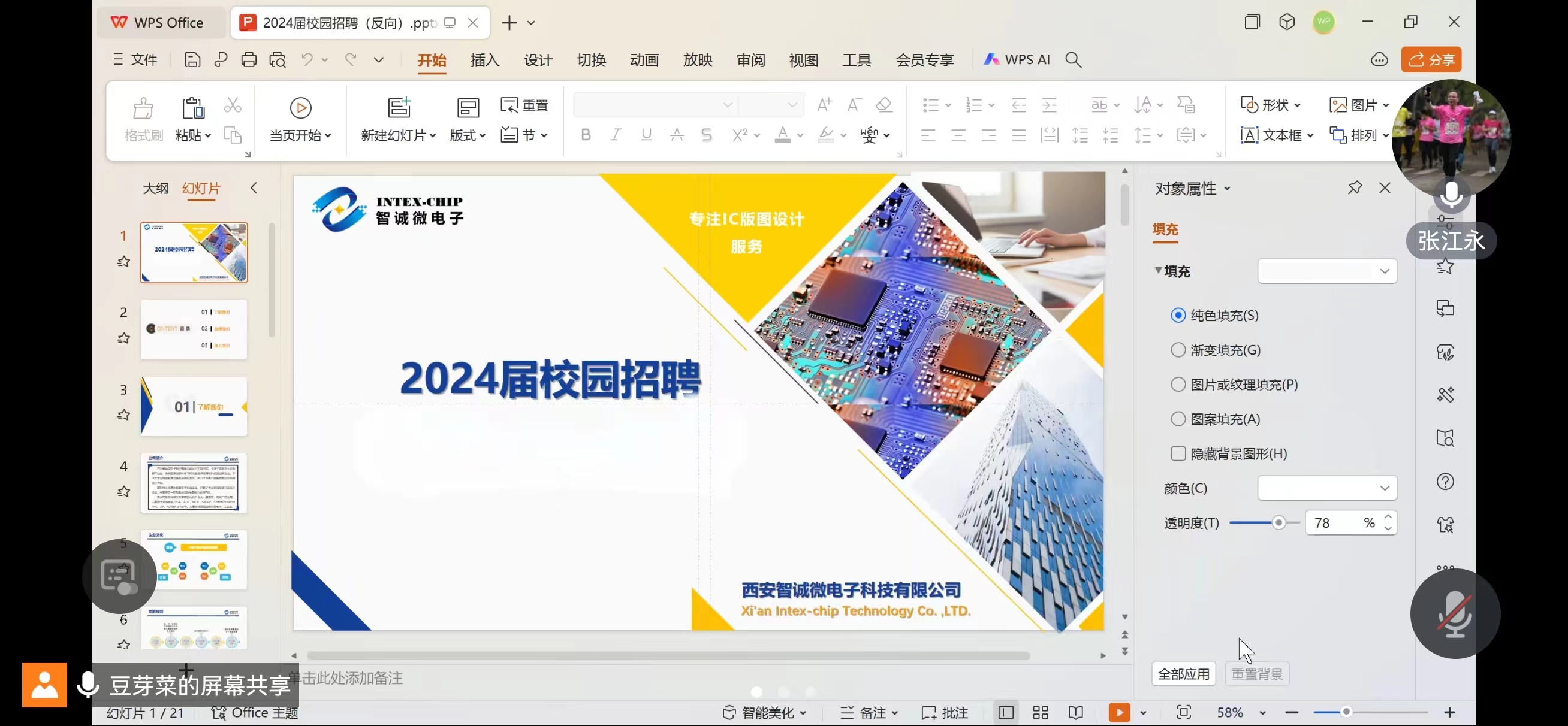Open the search magnifier icon

[1074, 60]
